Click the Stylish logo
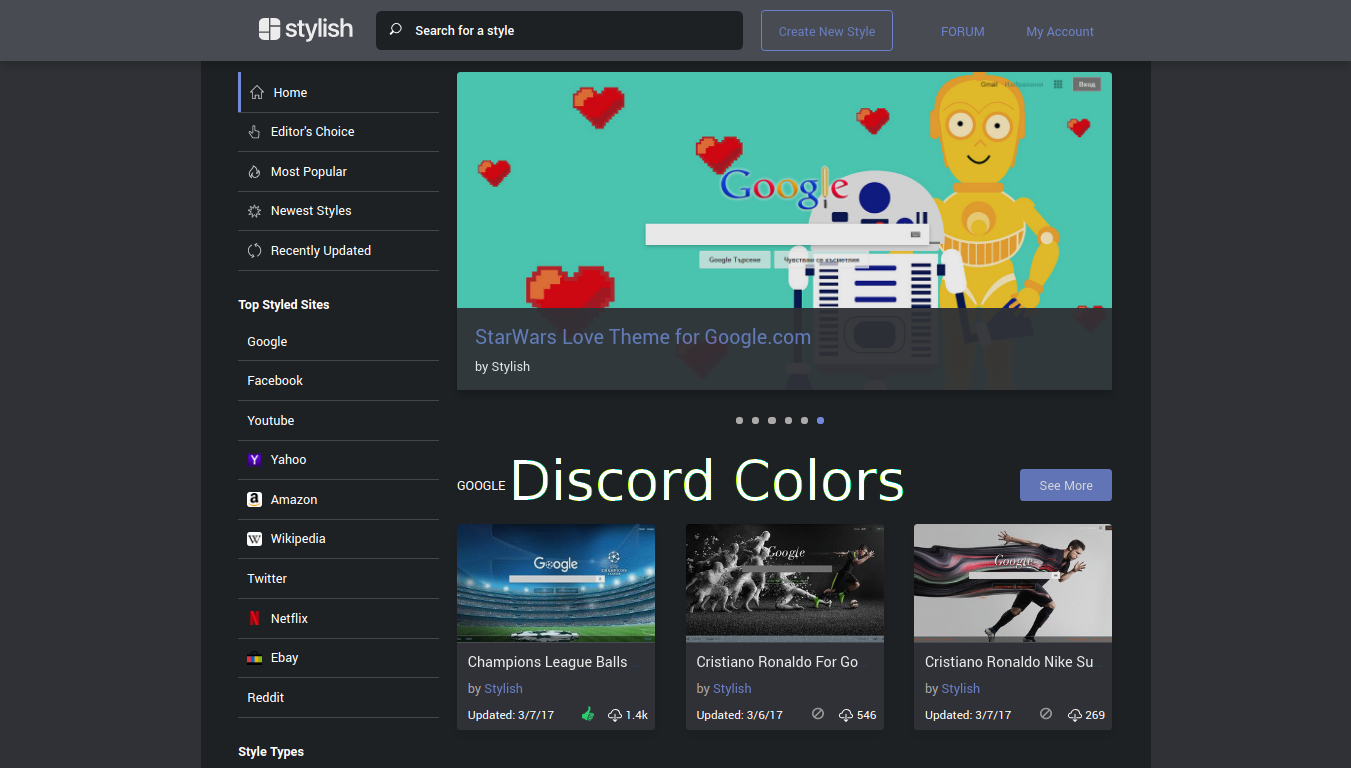1351x768 pixels. point(305,29)
